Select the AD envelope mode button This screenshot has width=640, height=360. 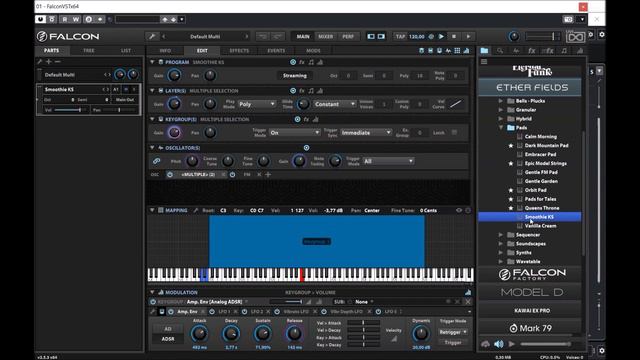click(x=168, y=329)
